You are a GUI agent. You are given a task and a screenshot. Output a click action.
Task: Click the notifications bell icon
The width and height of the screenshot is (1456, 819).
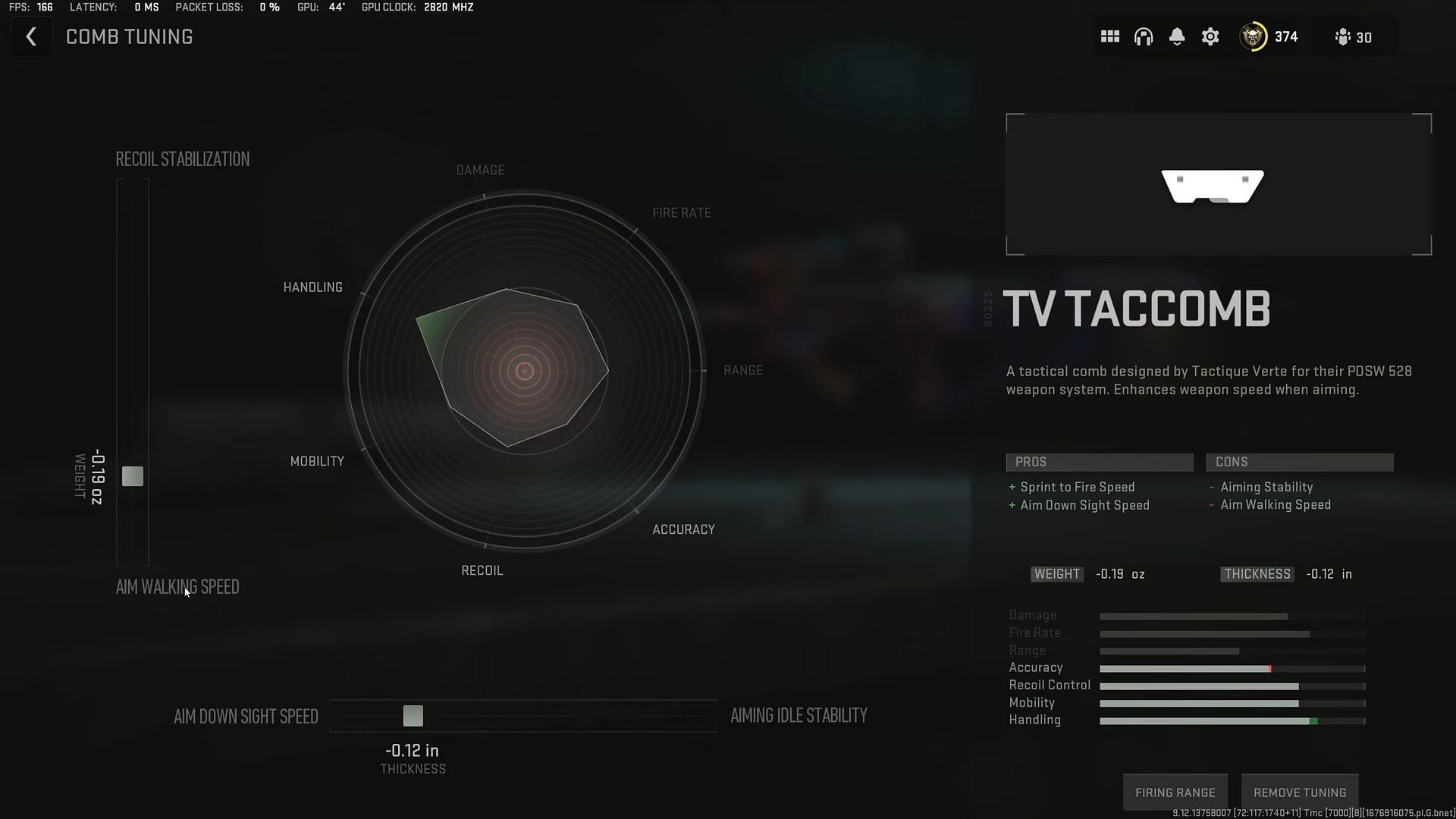[1177, 37]
